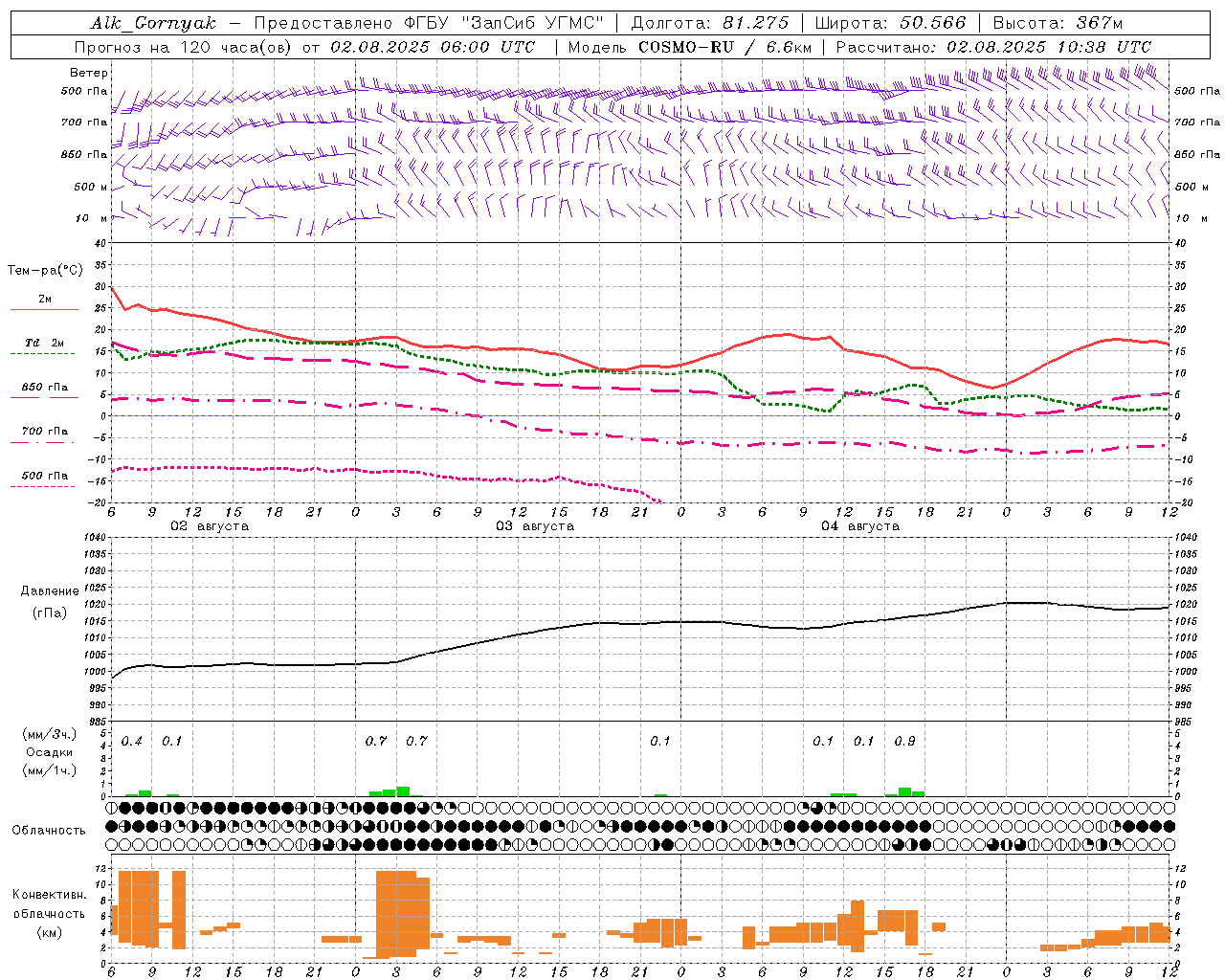Click the 04 августа date label
The width and height of the screenshot is (1225, 980).
coord(860,526)
